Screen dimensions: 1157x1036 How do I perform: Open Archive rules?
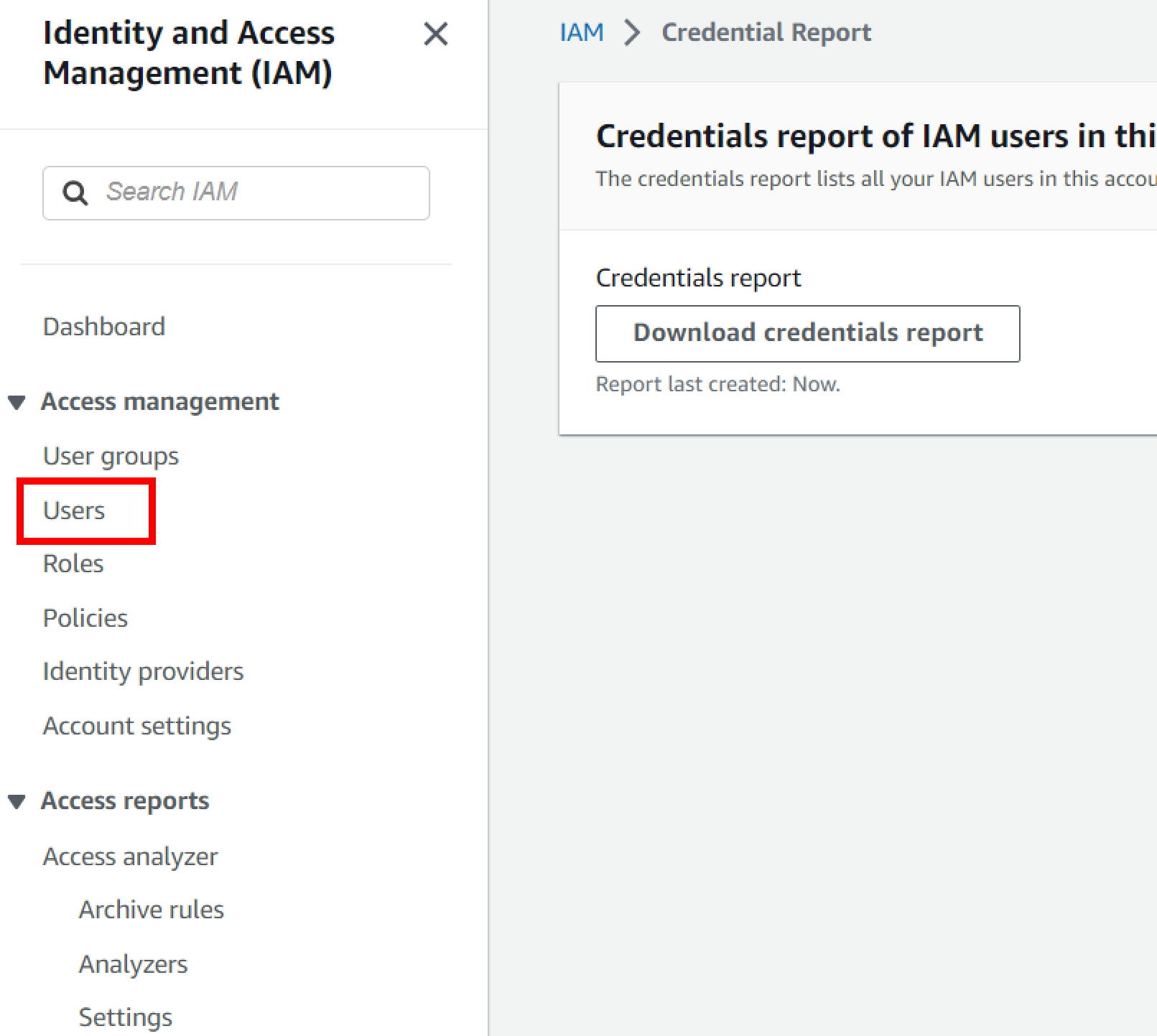(152, 910)
